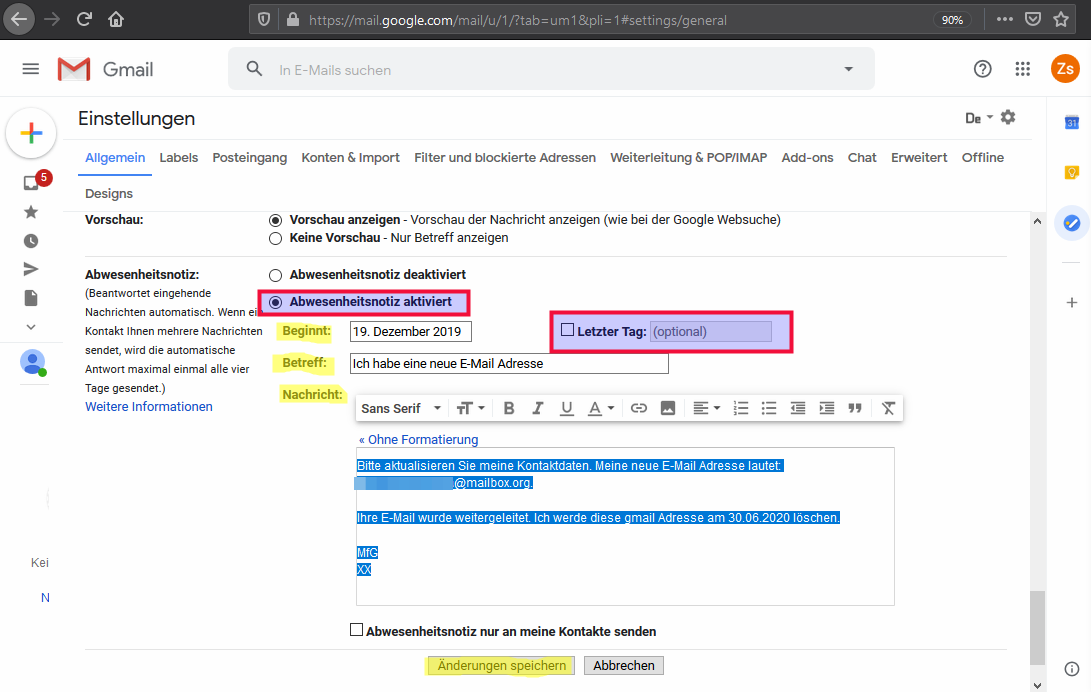
Task: Open the Designs settings tab
Action: click(109, 193)
